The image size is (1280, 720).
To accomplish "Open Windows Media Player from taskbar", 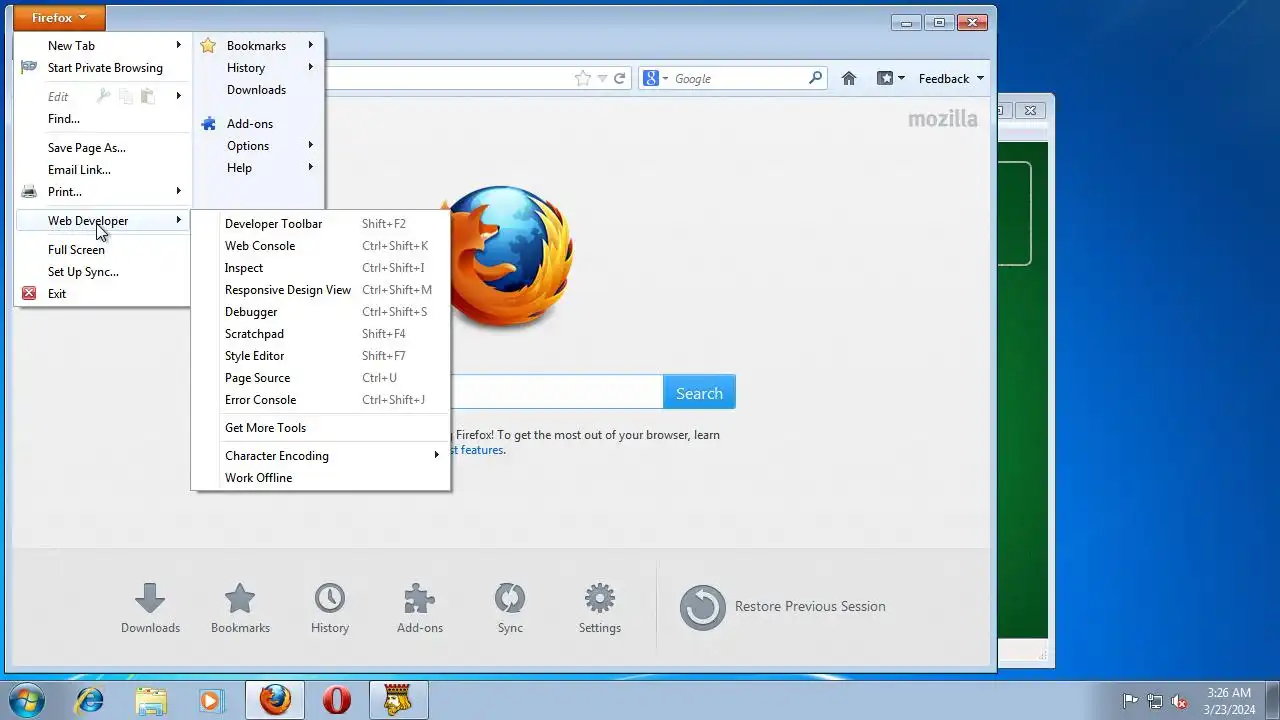I will coord(211,700).
